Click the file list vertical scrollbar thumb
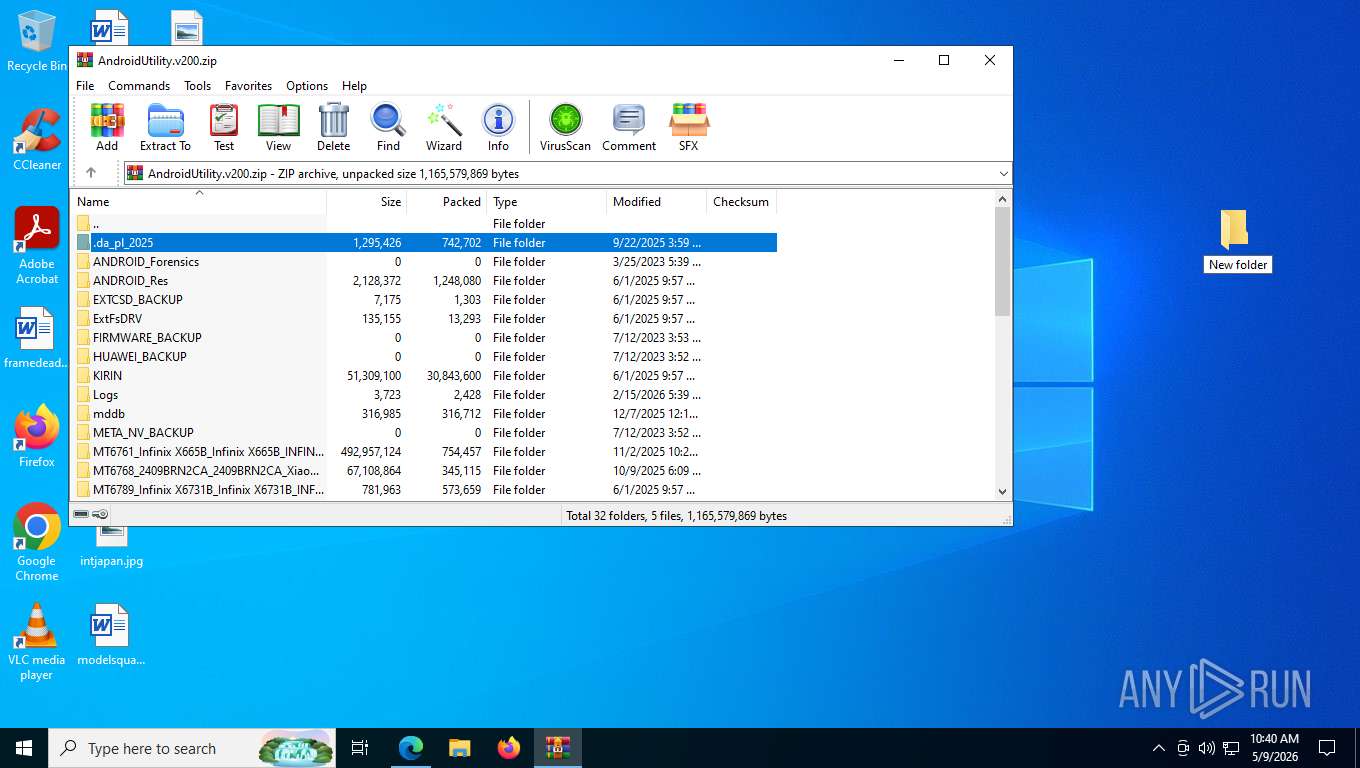 (x=1003, y=262)
